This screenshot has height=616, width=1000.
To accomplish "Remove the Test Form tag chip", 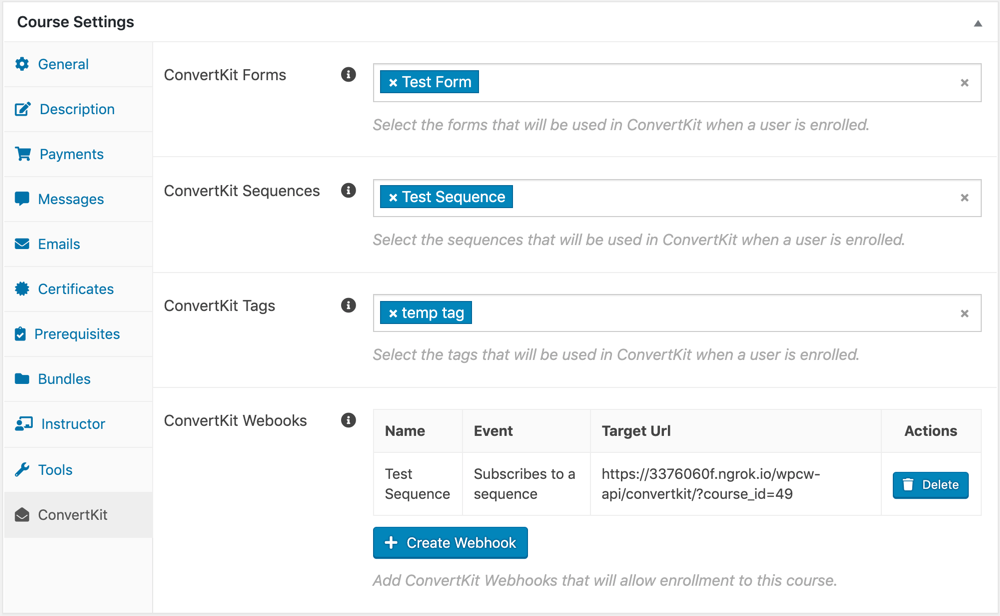I will 393,83.
